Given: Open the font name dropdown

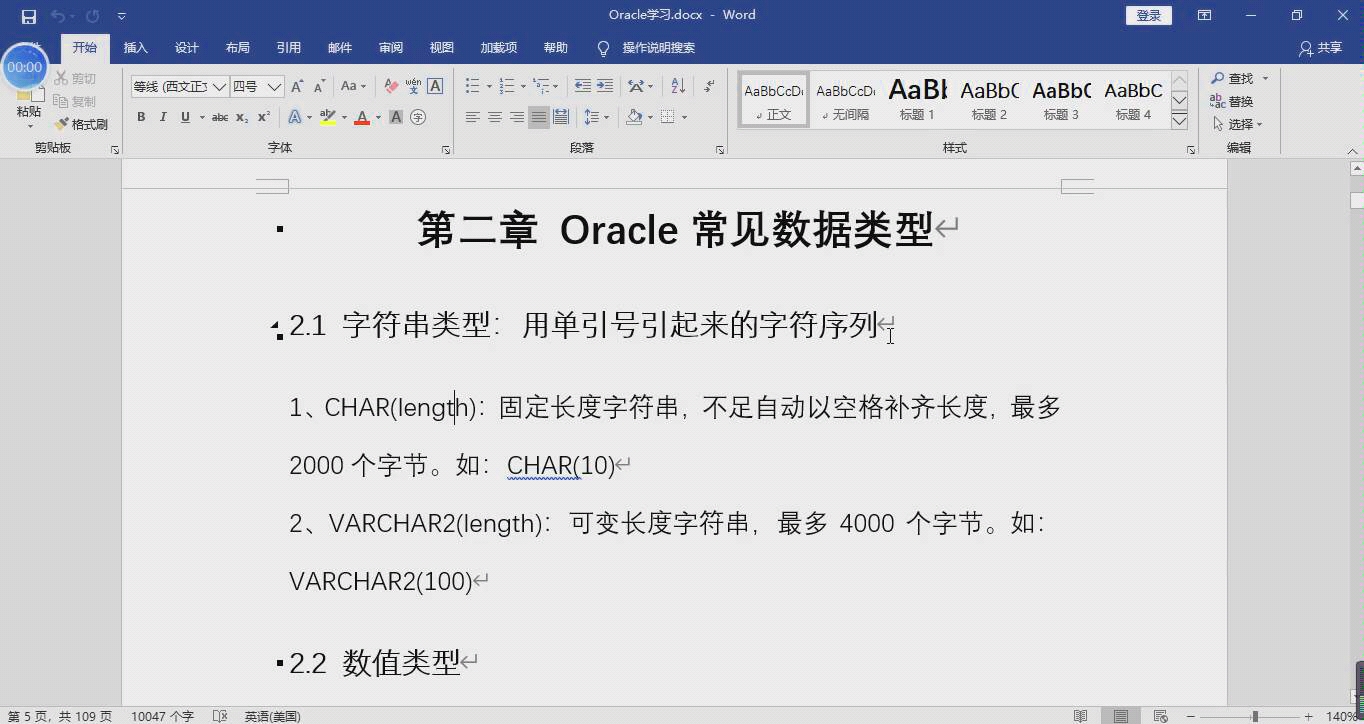Looking at the screenshot, I should point(219,87).
